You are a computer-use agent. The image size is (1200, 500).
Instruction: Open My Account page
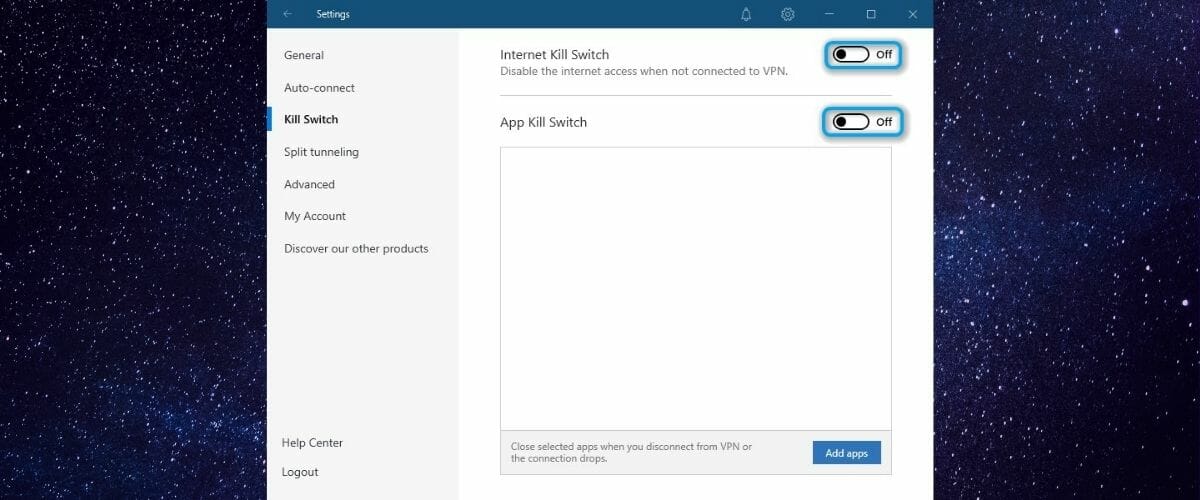[315, 216]
